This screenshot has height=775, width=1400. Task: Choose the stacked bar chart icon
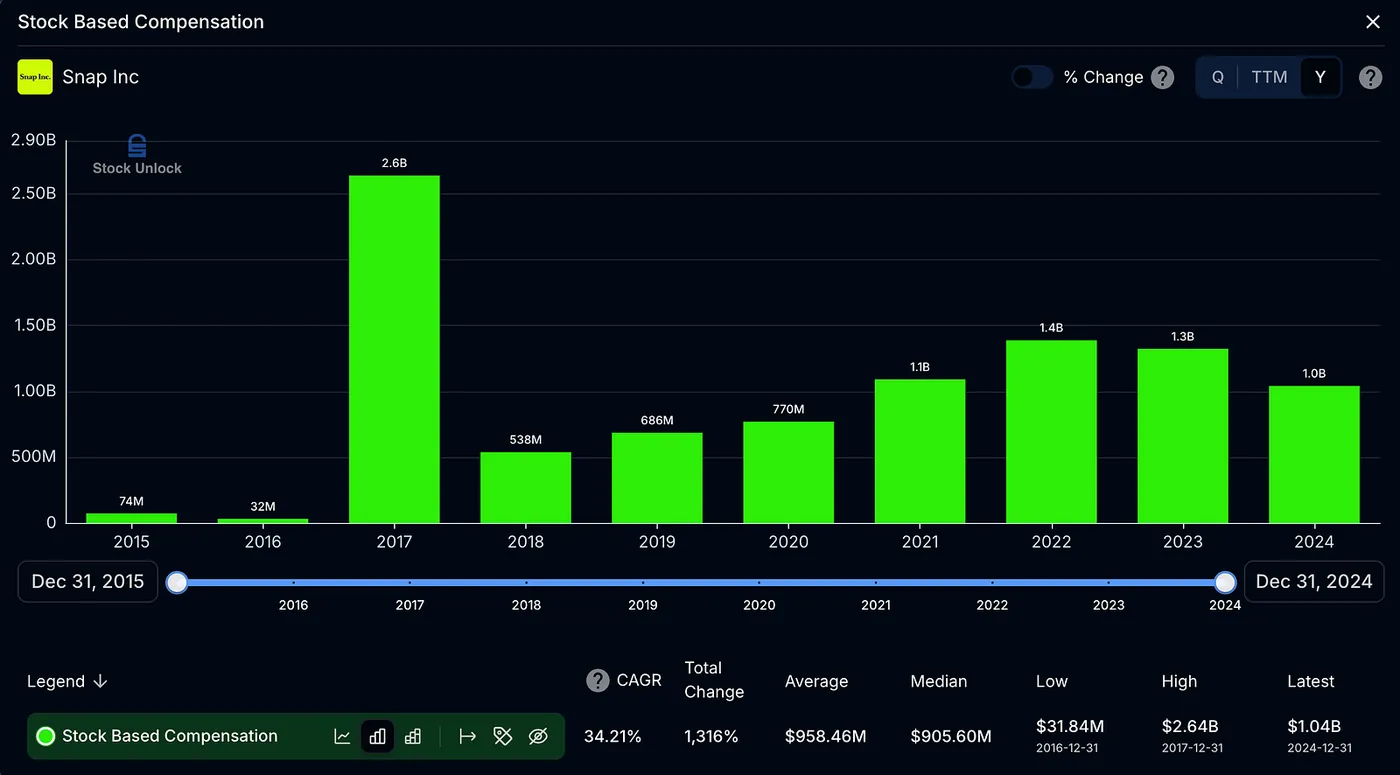(x=413, y=737)
